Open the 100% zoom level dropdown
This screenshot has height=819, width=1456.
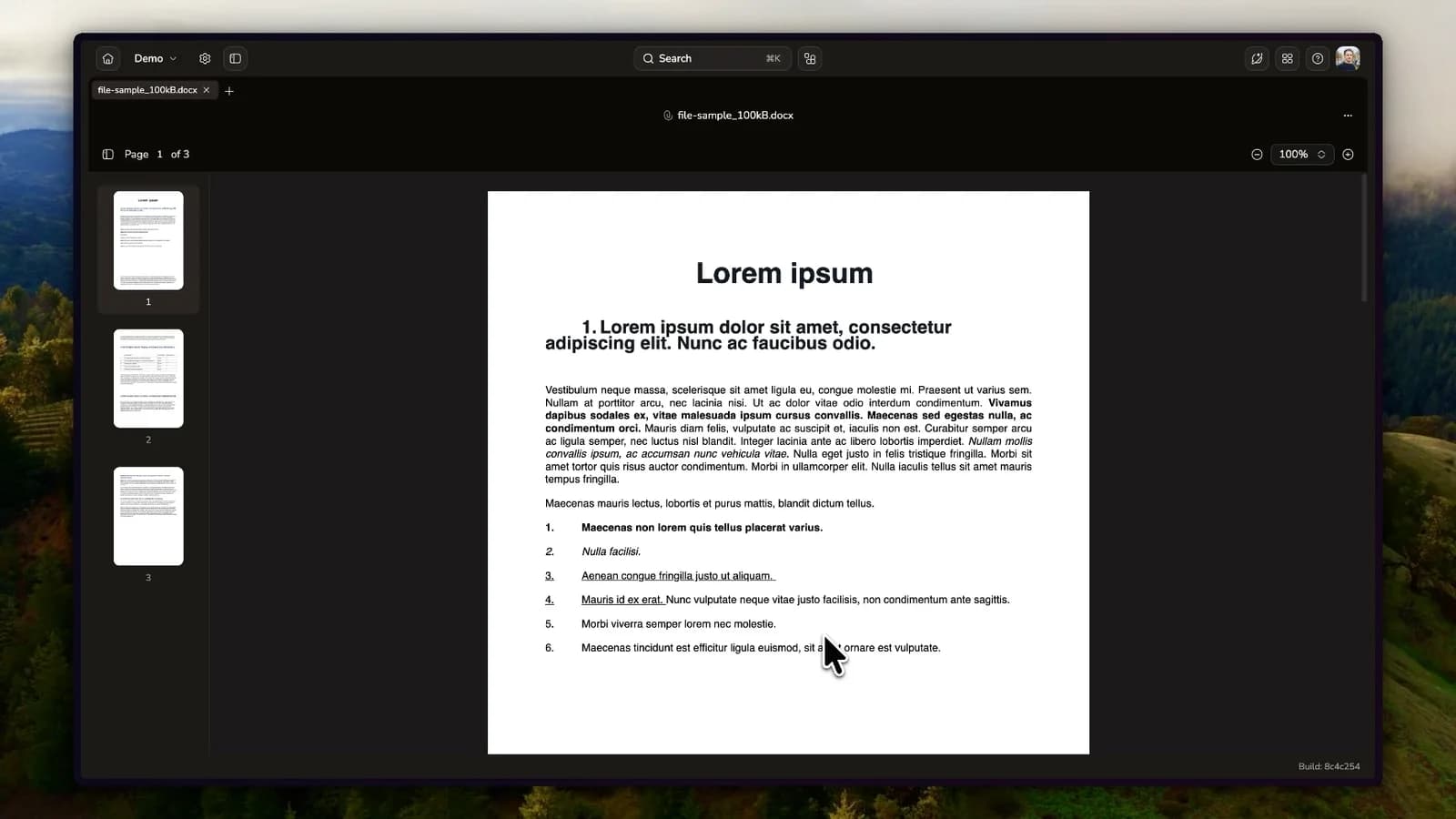click(1302, 155)
